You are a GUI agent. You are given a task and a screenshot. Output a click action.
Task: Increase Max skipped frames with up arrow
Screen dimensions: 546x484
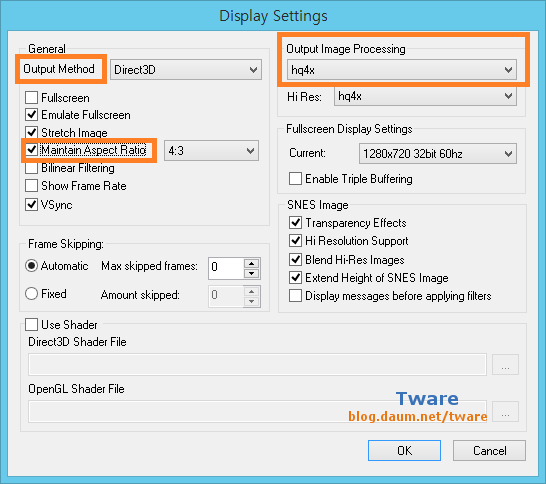(252, 263)
